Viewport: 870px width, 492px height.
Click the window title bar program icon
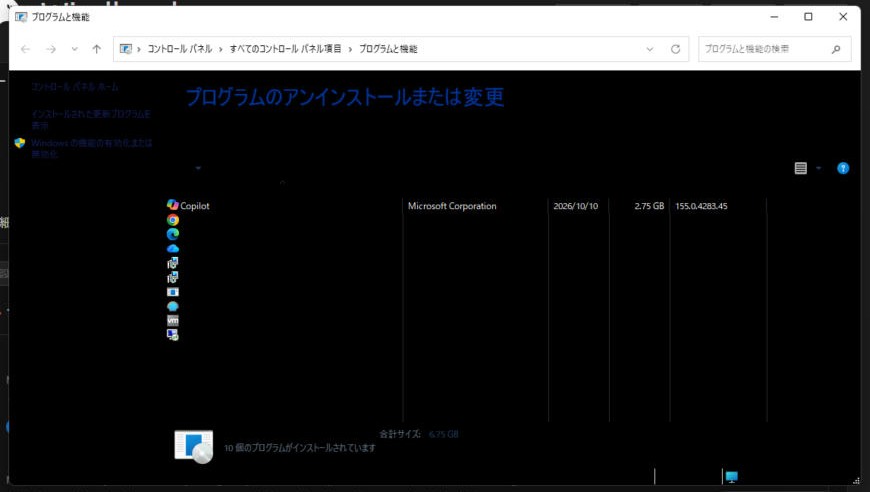pyautogui.click(x=21, y=17)
